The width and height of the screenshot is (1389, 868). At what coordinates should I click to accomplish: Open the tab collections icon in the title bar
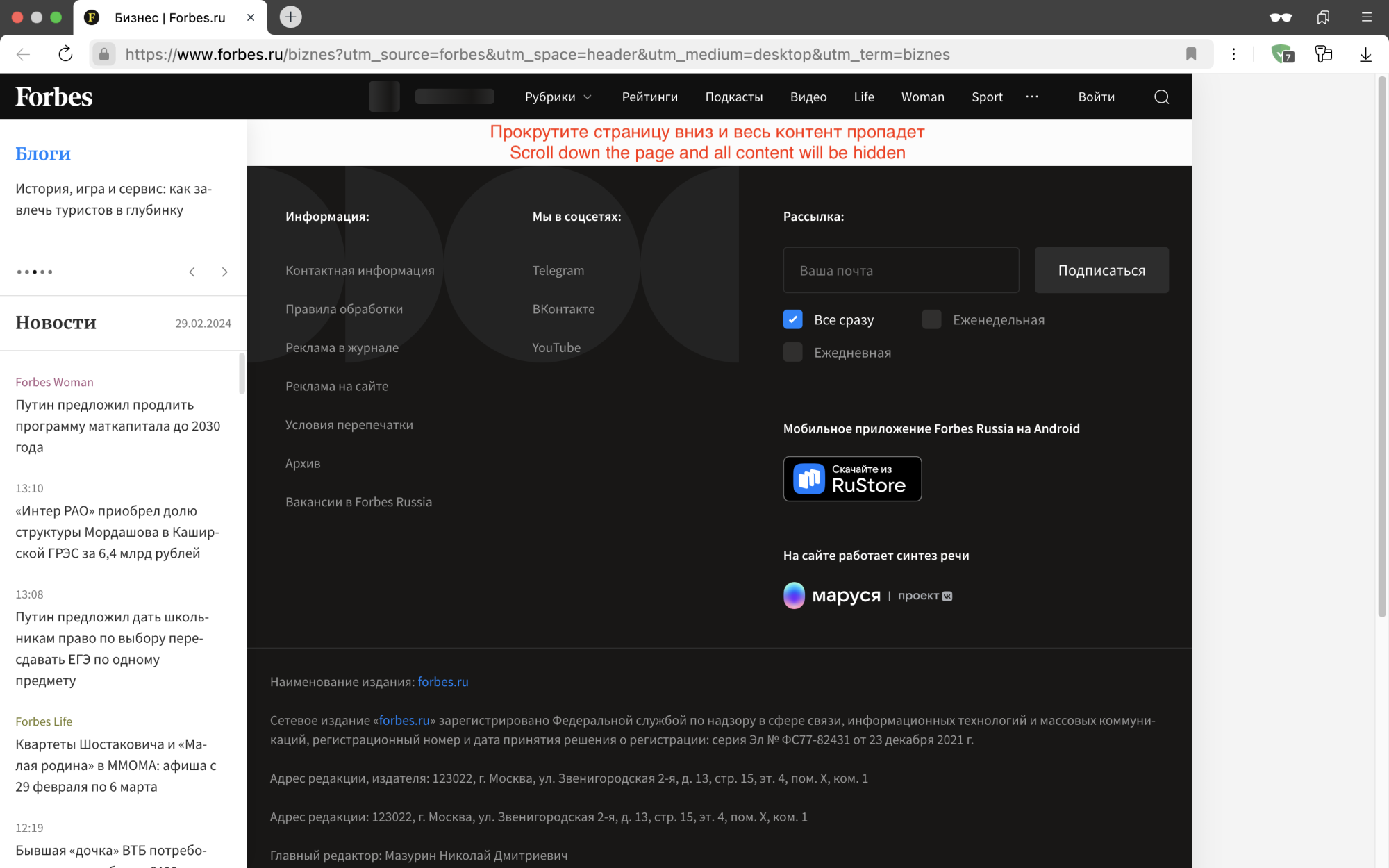(1323, 17)
